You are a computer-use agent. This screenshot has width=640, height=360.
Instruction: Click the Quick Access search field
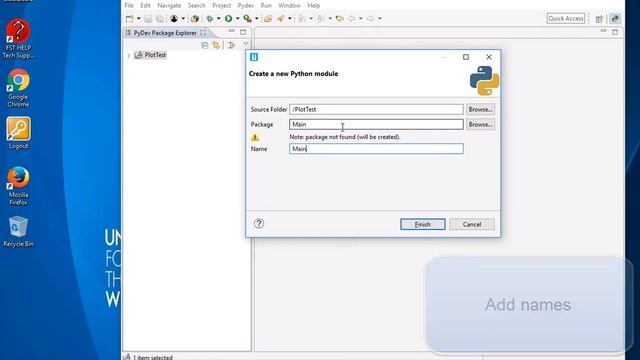pos(566,18)
